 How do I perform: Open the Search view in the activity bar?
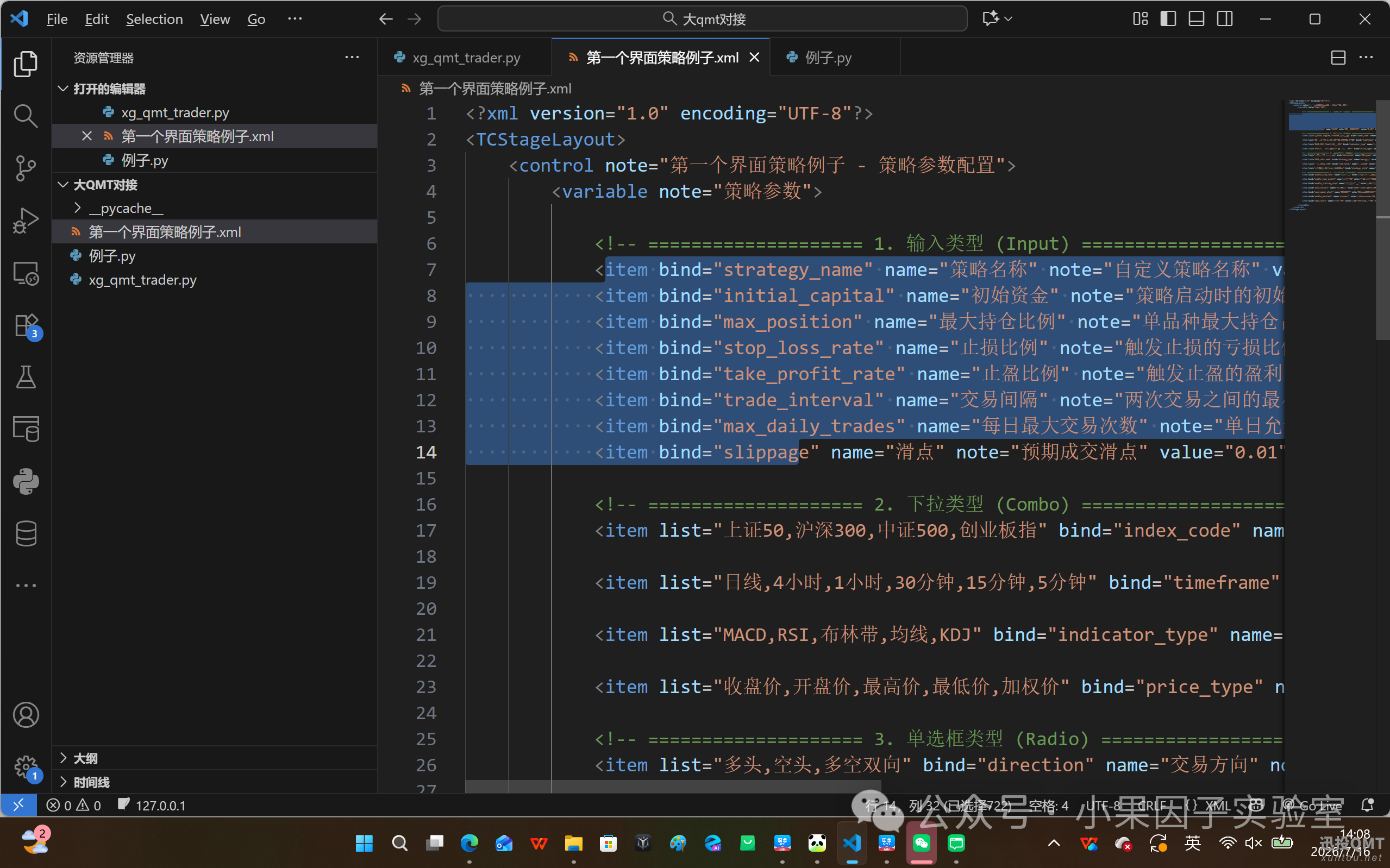coord(25,115)
